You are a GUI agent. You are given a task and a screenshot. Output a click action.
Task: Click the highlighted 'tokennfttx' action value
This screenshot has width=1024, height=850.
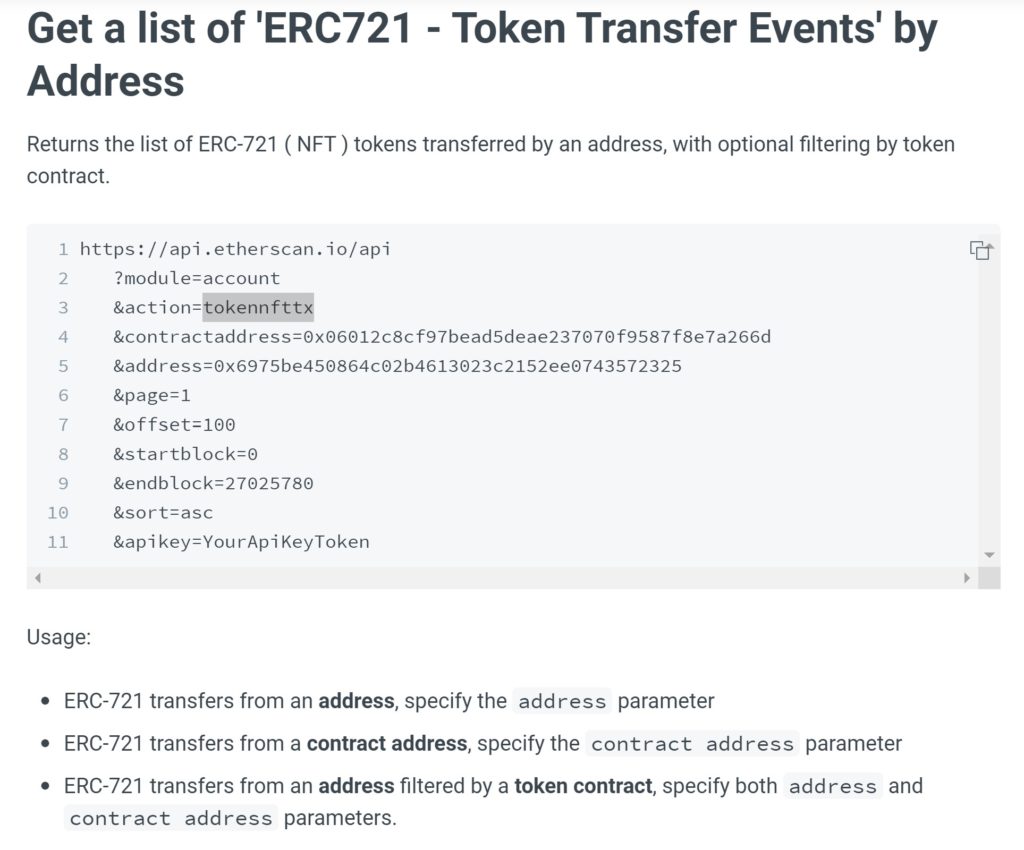[258, 307]
